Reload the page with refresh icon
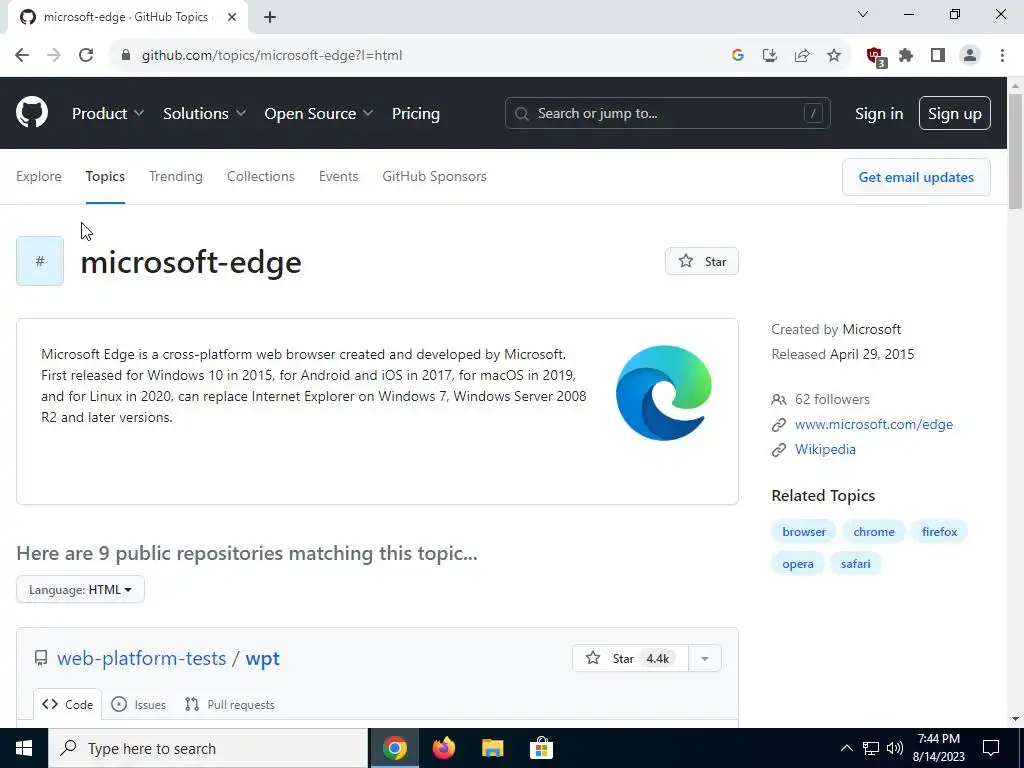 86,56
